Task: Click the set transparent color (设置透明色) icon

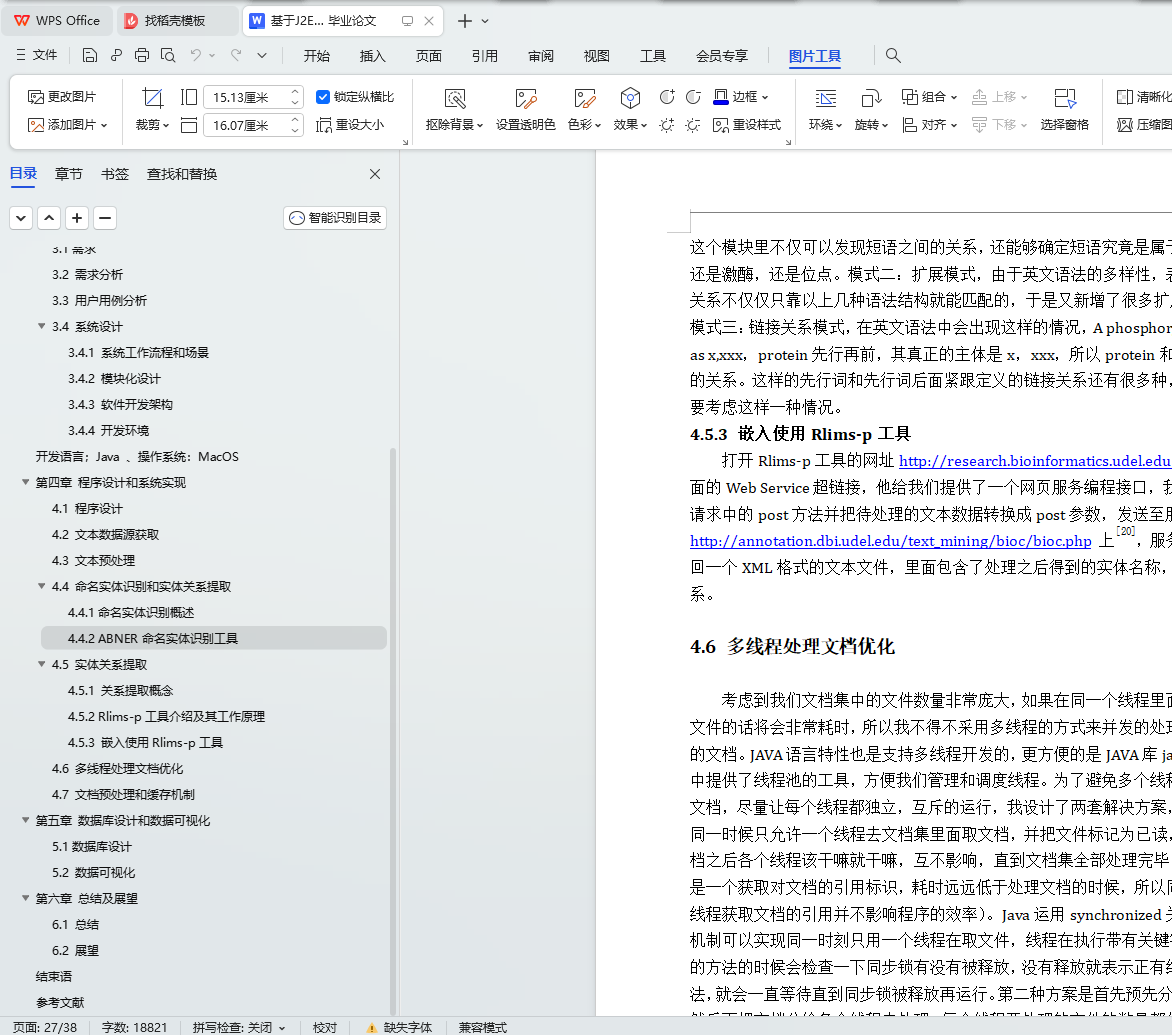Action: click(x=526, y=98)
